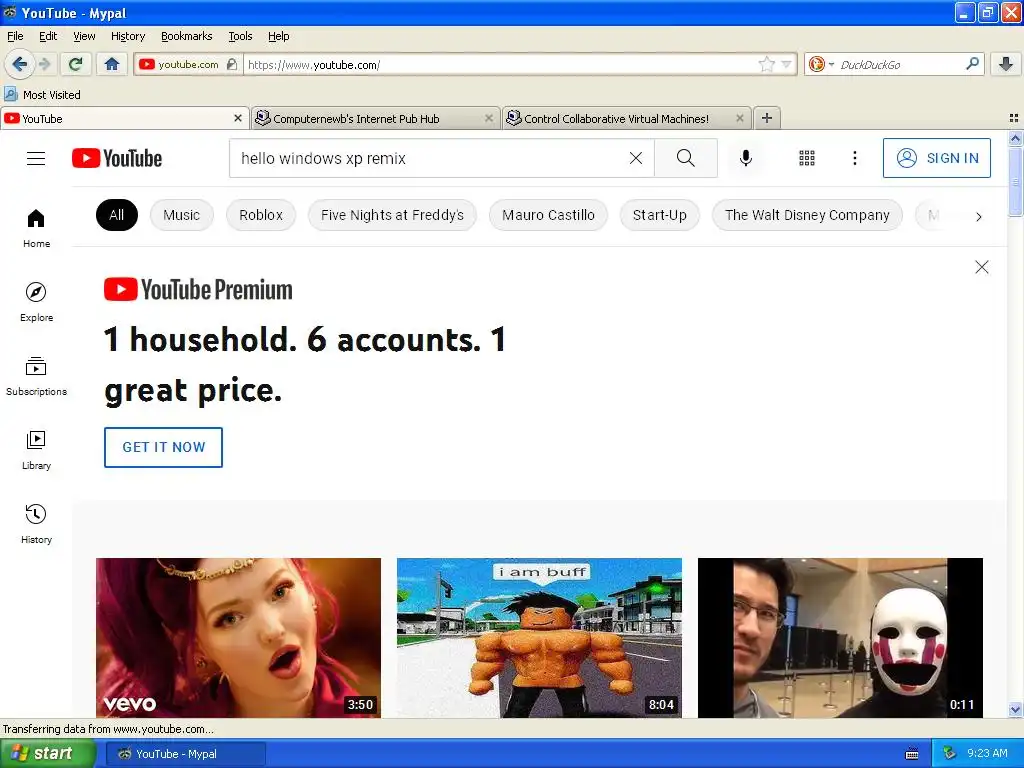Open the History menu
The image size is (1024, 768).
coord(127,36)
